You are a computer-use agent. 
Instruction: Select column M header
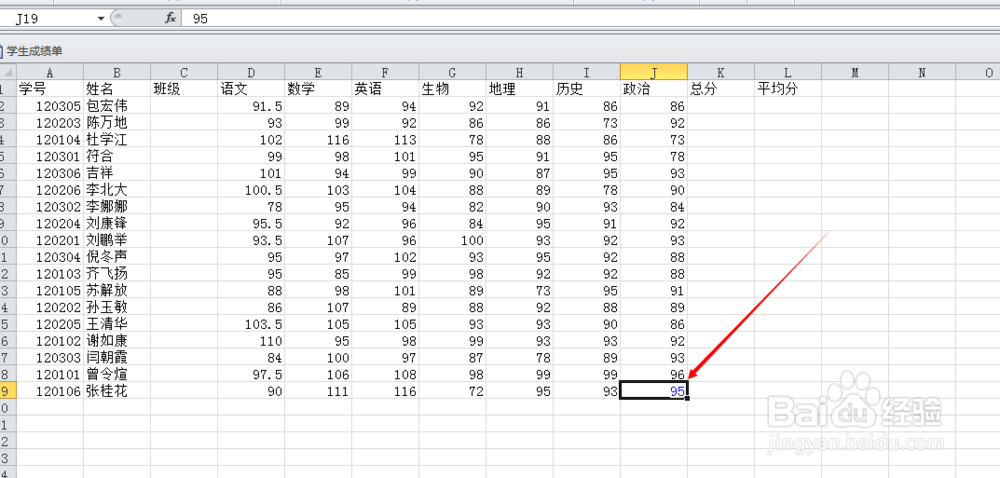pyautogui.click(x=855, y=73)
